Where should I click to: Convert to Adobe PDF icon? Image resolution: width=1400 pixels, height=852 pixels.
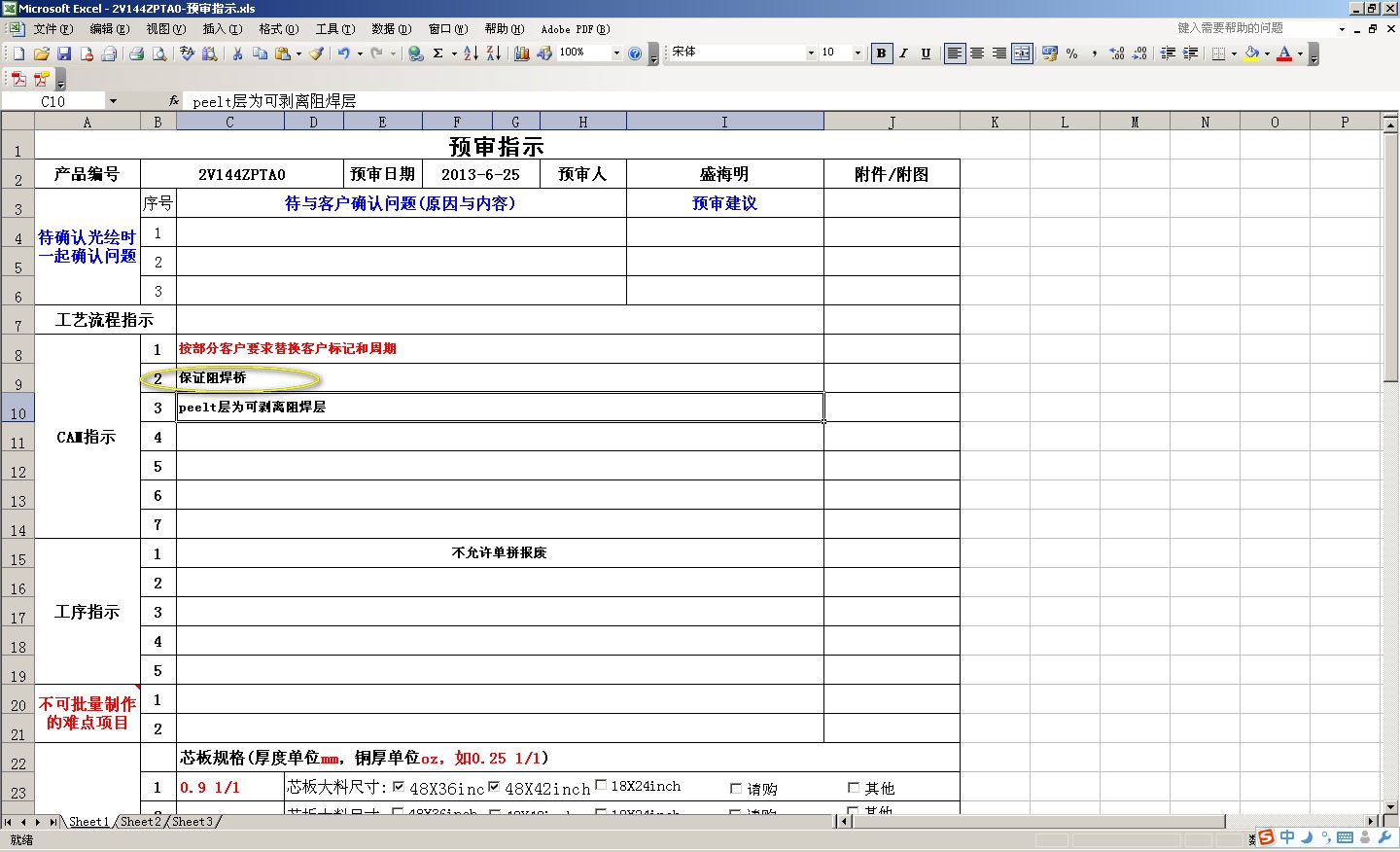point(18,79)
